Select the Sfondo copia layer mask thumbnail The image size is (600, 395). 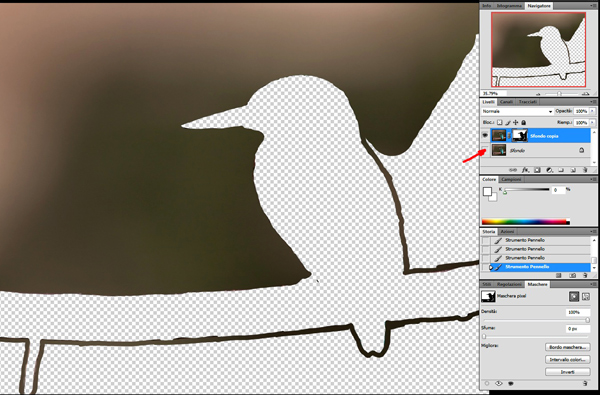(520, 135)
